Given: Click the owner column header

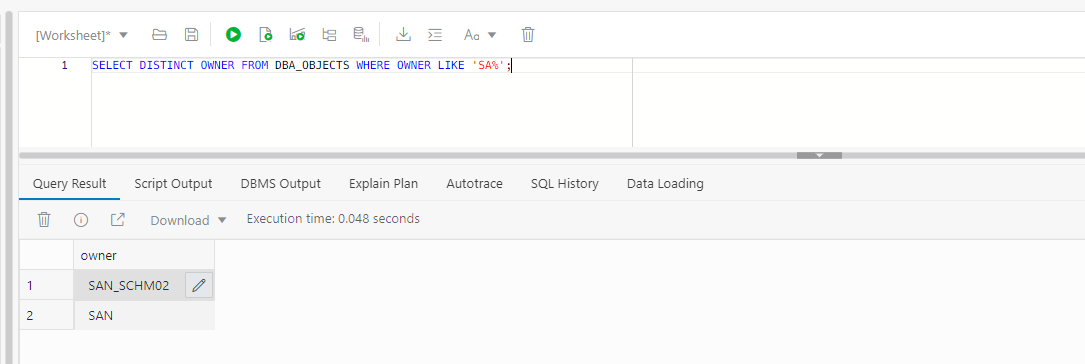Looking at the screenshot, I should pos(144,255).
